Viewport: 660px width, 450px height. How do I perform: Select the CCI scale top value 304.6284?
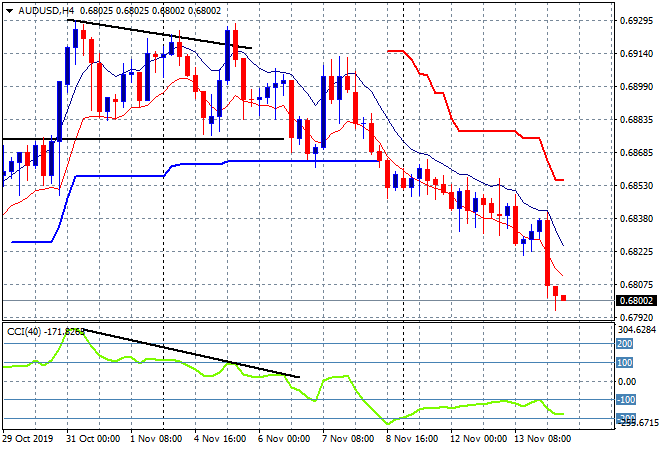point(638,330)
